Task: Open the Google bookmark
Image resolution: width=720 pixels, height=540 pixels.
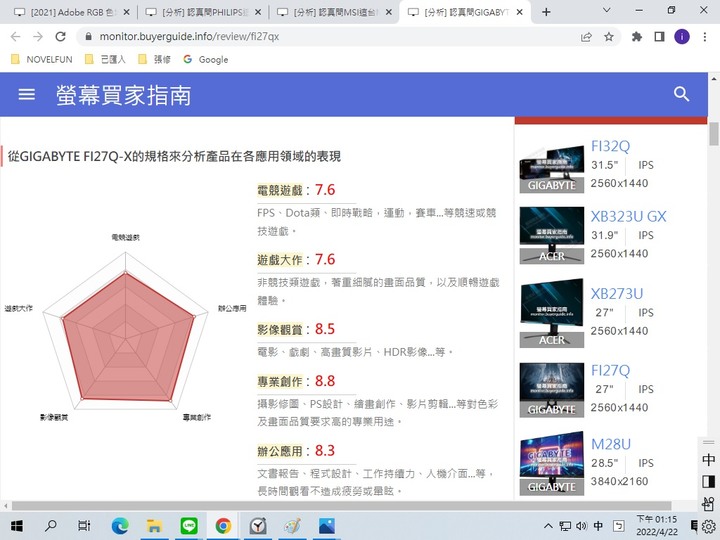Action: (x=206, y=59)
